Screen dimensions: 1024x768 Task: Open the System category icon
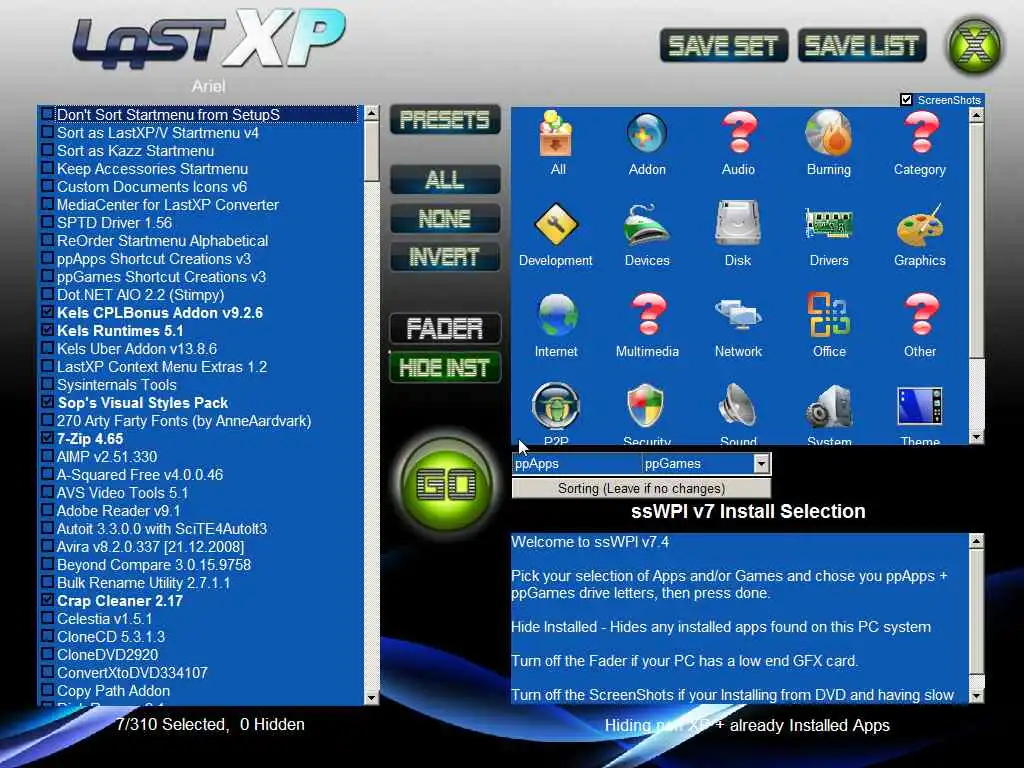point(829,407)
